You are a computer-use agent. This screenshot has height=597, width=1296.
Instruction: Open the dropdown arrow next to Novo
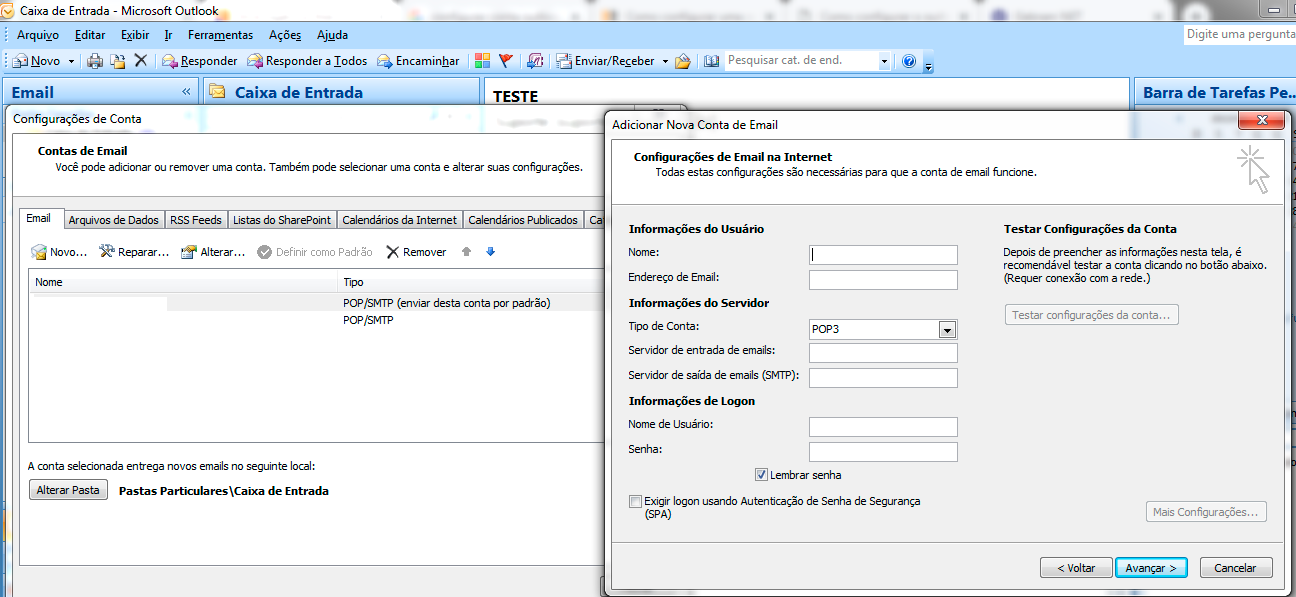click(71, 61)
